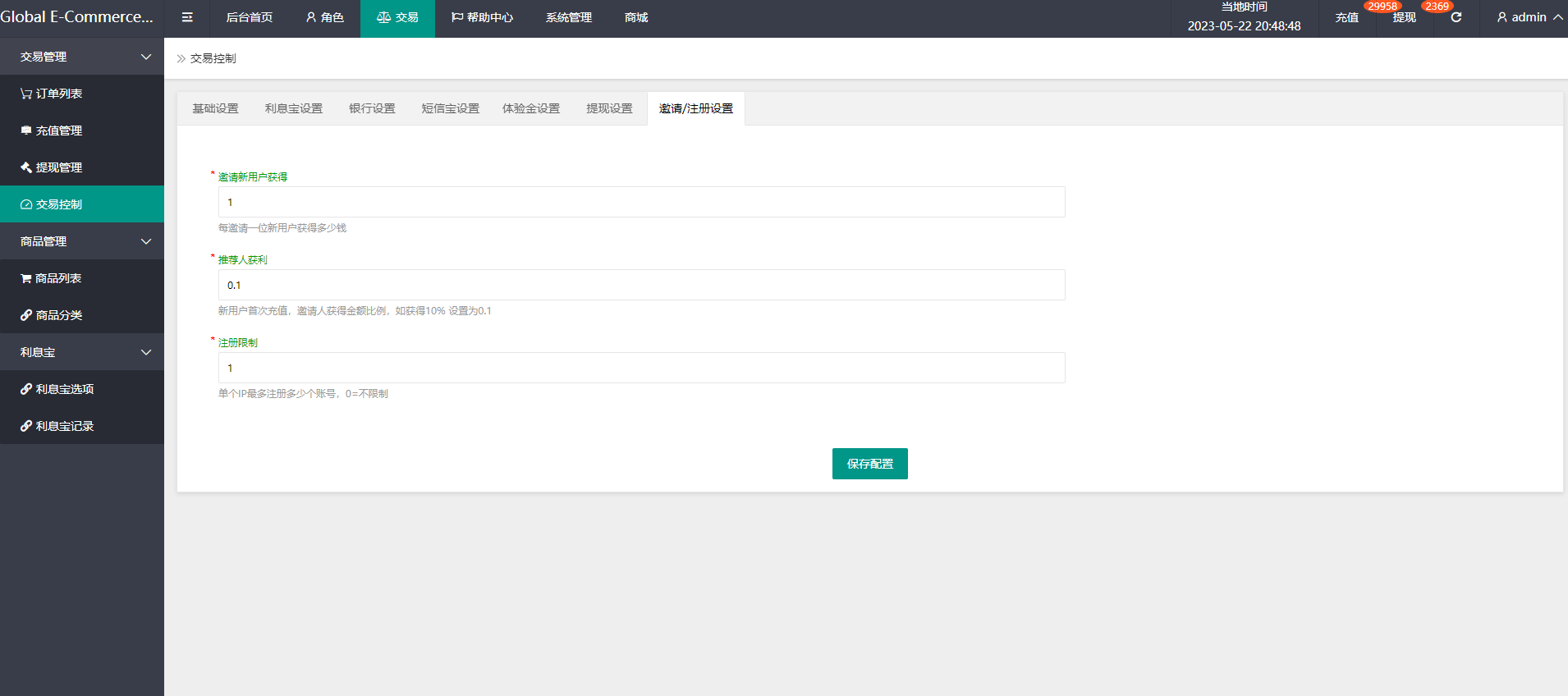Screen dimensions: 1568x696
Task: Click the flag icon on 帮助中心
Action: coord(457,17)
